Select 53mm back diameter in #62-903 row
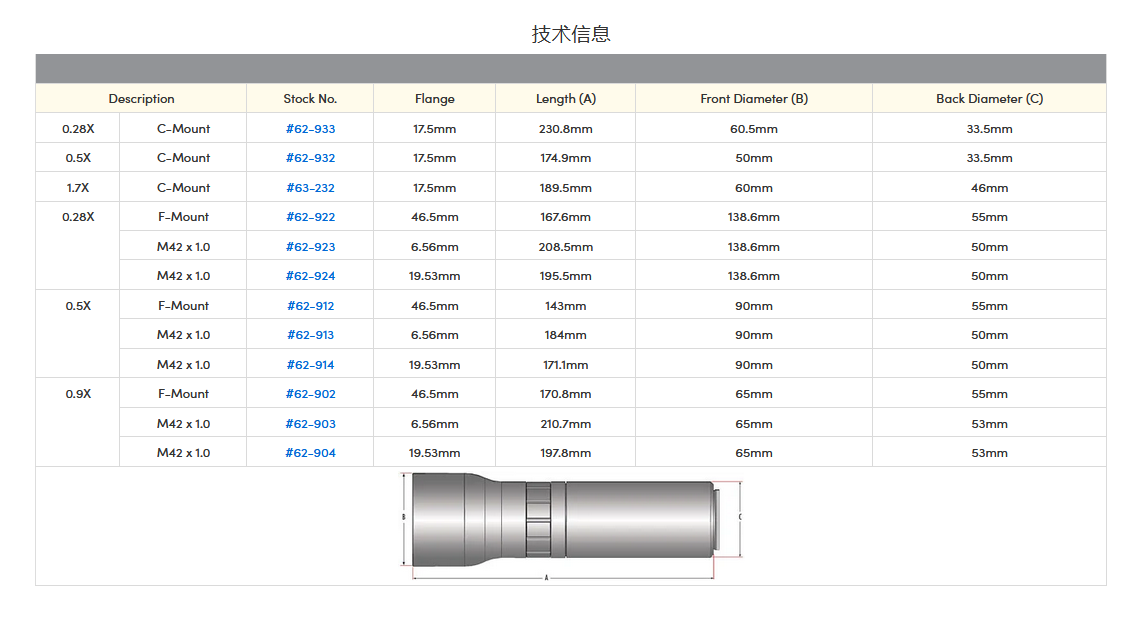The width and height of the screenshot is (1122, 620). (990, 424)
